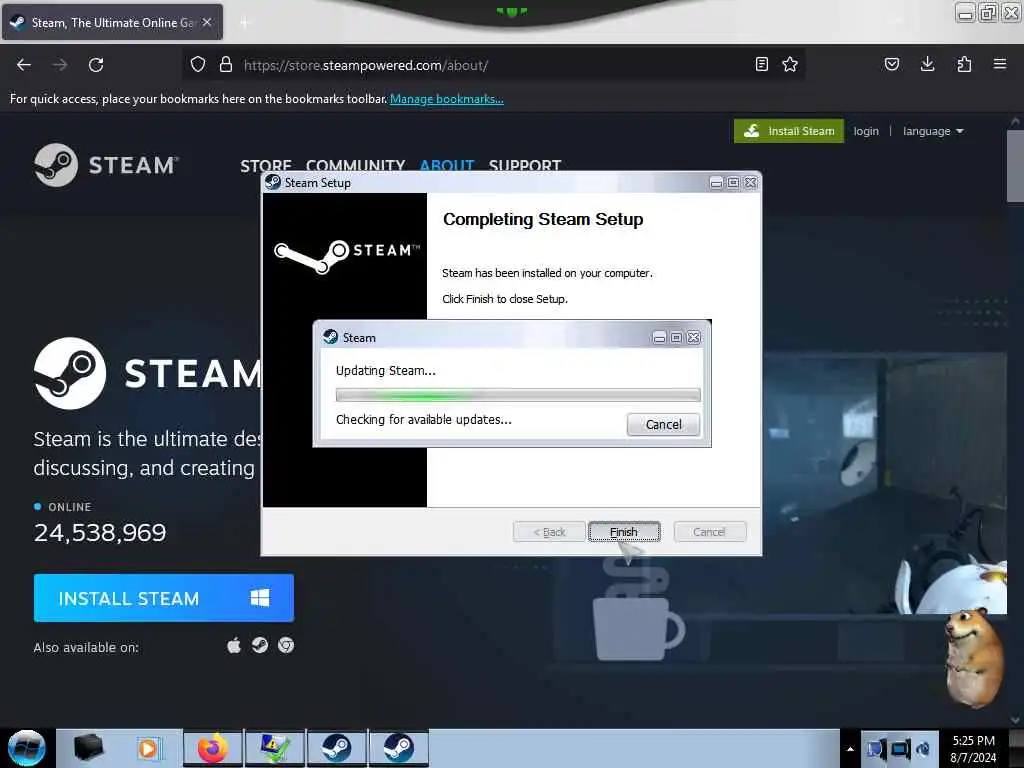Click the Apple macOS availability icon
The image size is (1024, 768).
pos(234,646)
